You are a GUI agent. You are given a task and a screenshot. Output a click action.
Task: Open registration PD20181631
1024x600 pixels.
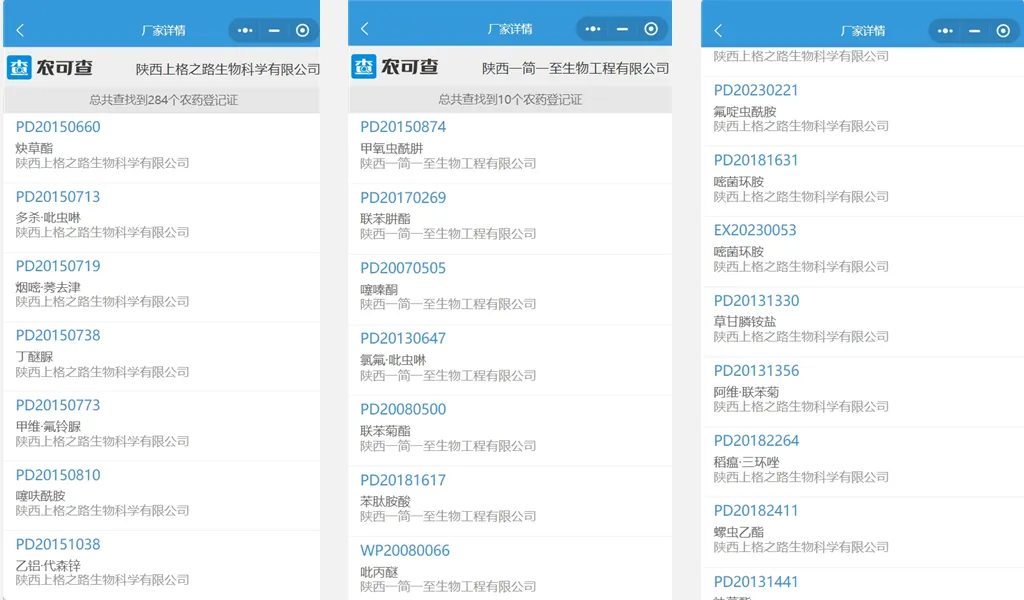pos(756,160)
